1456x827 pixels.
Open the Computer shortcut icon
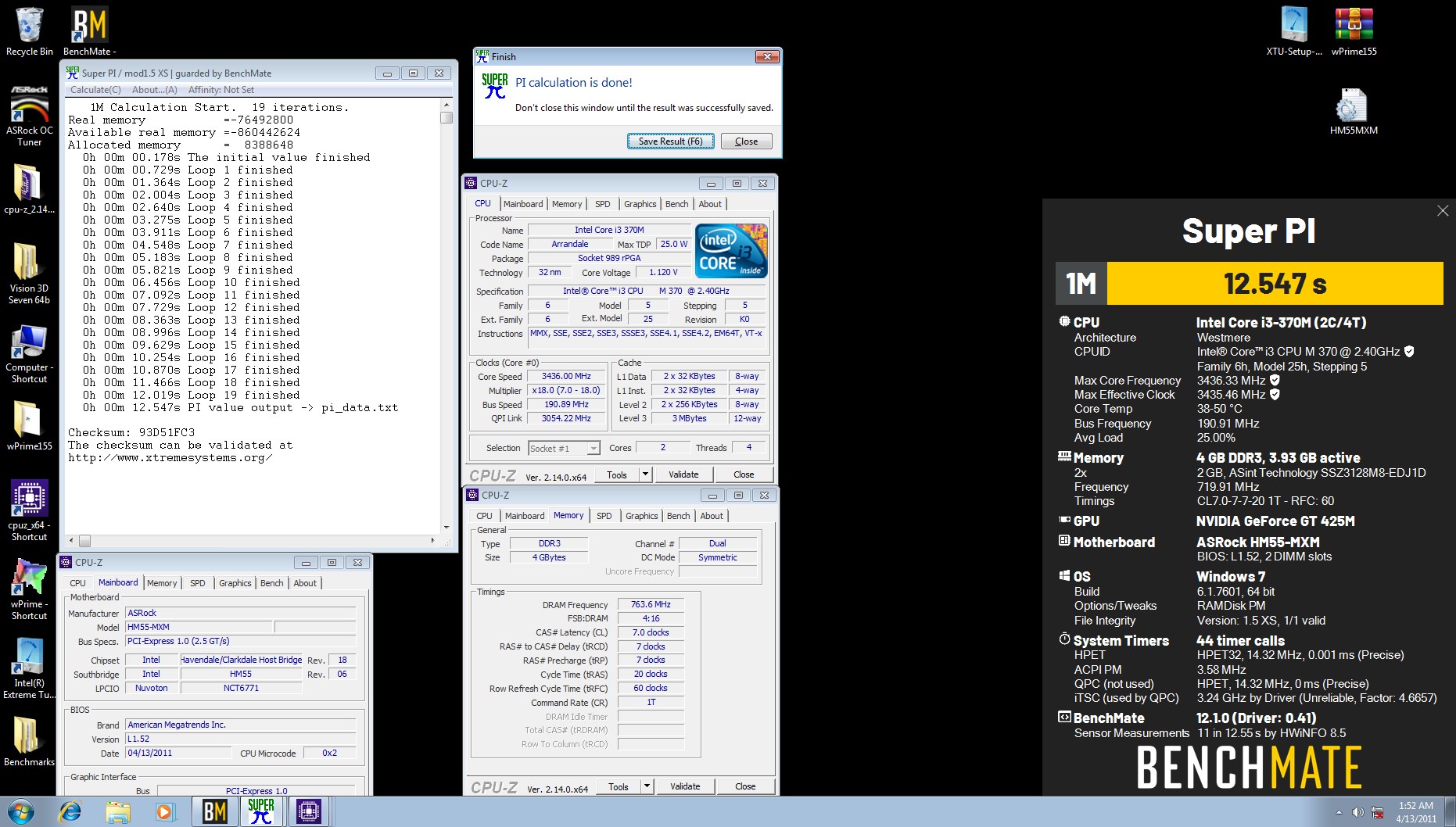(30, 353)
